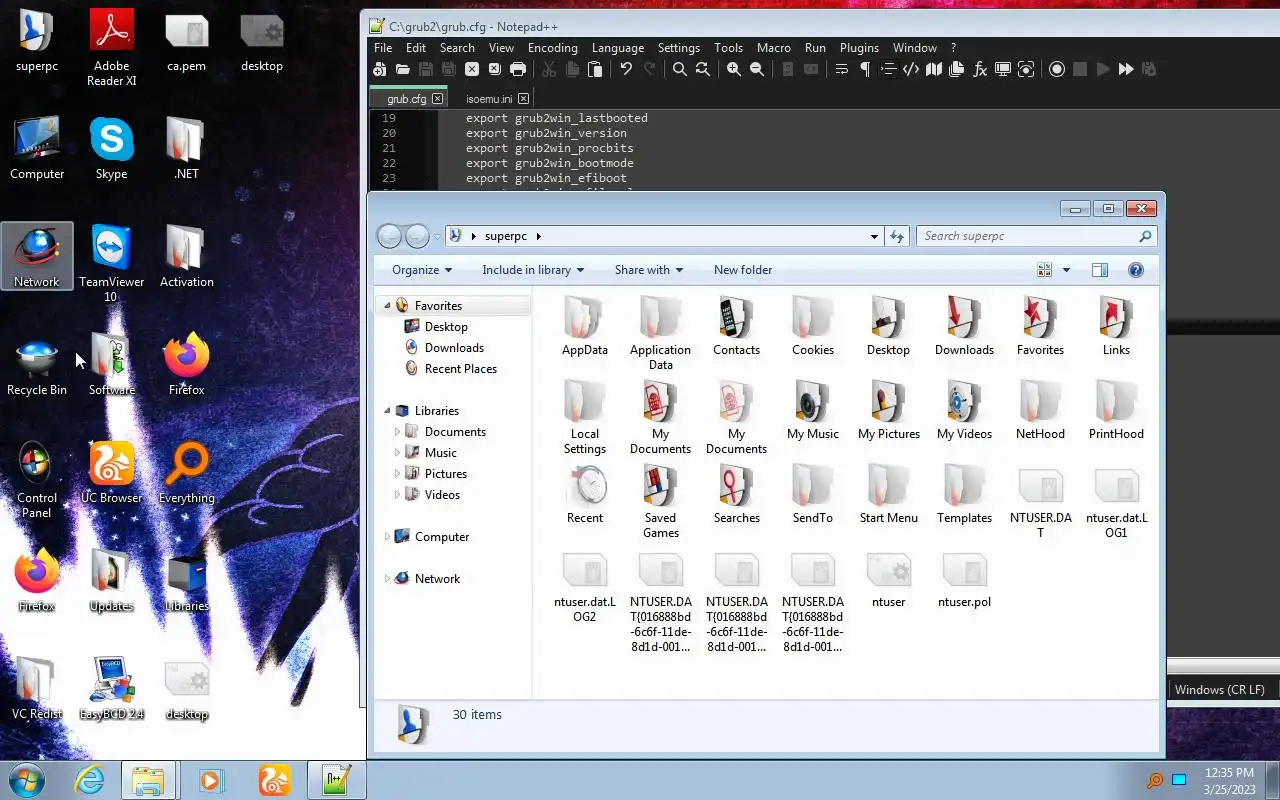1280x800 pixels.
Task: Toggle the Monitoring (tail -f) eye icon
Action: coord(1026,69)
